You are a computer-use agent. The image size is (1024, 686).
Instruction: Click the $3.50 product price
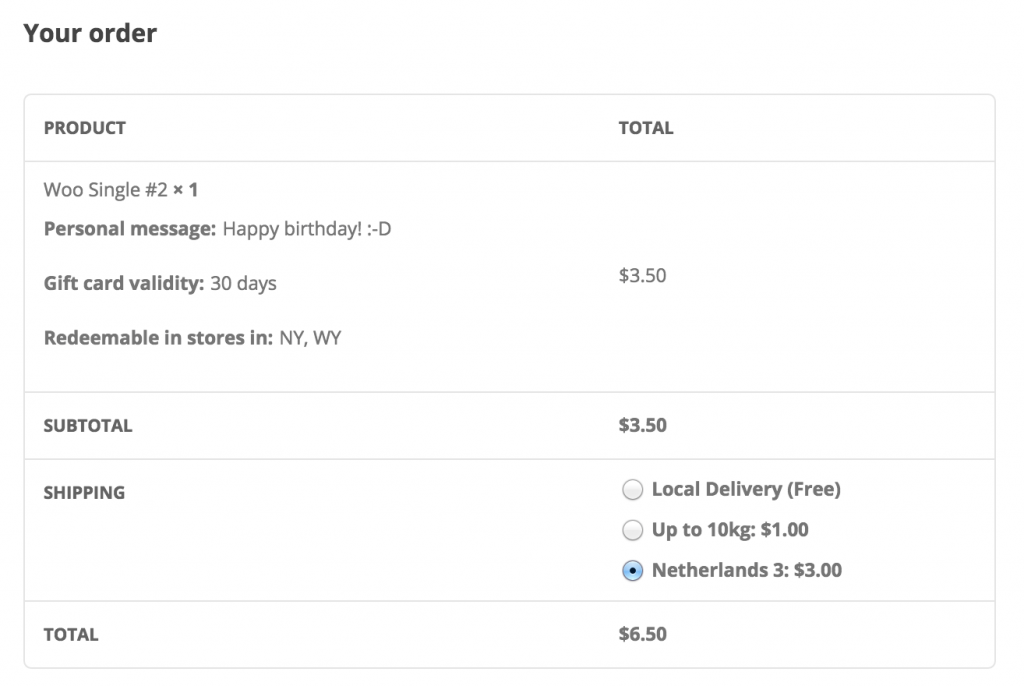[640, 275]
